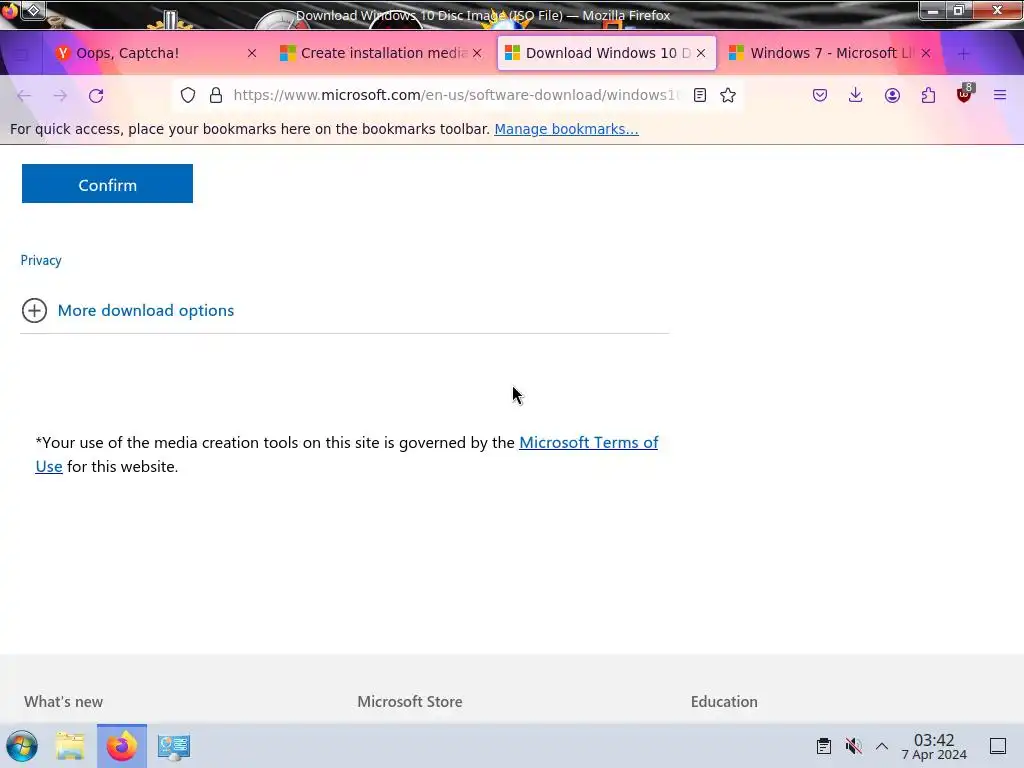This screenshot has height=768, width=1024.
Task: Bookmark this page with the star icon
Action: 728,95
